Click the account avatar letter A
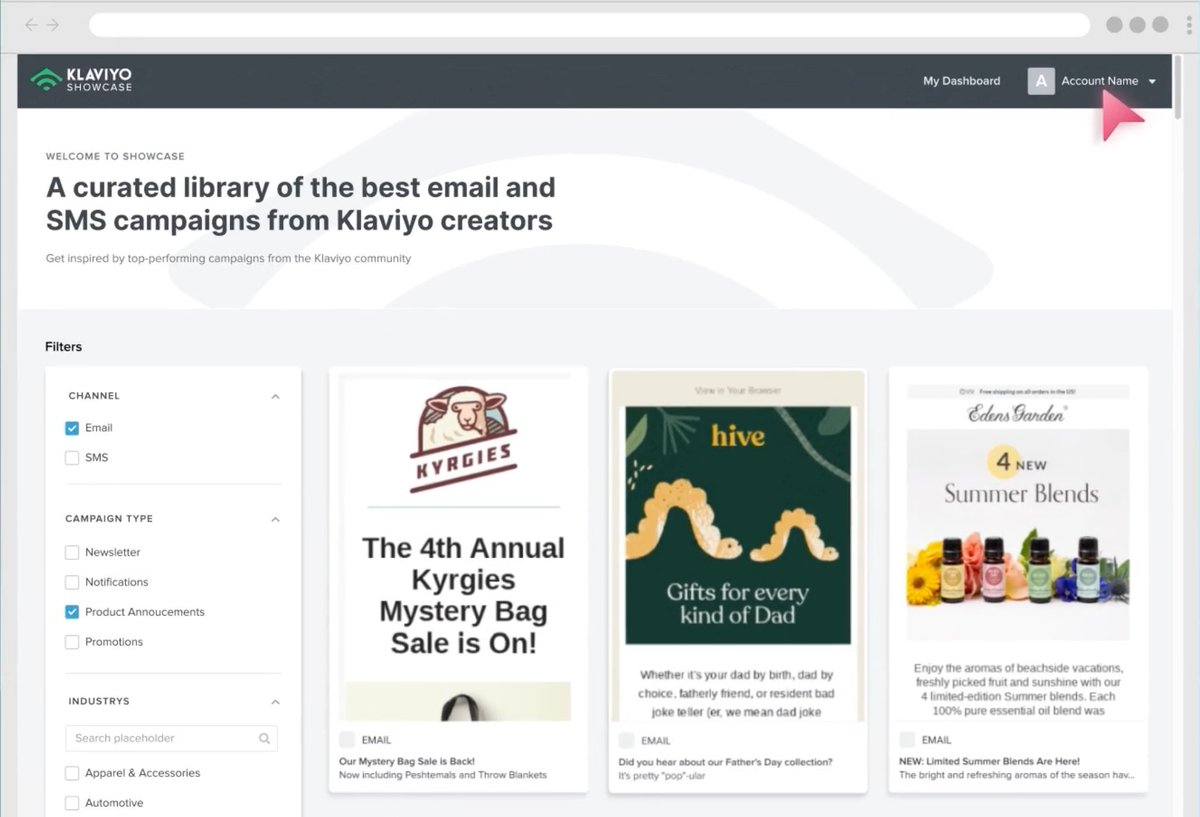1200x817 pixels. 1040,81
